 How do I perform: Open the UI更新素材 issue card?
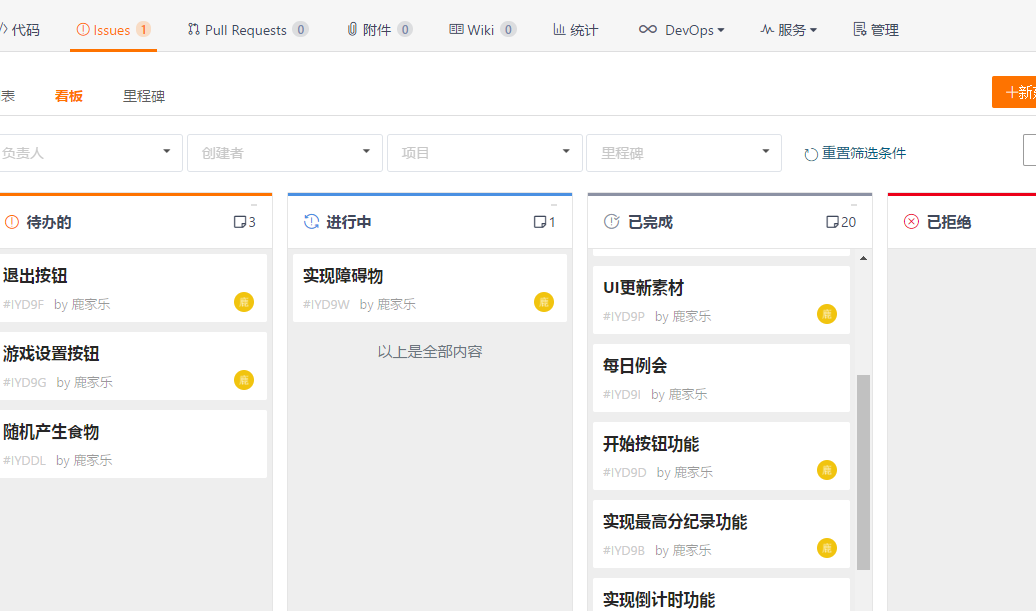[722, 300]
